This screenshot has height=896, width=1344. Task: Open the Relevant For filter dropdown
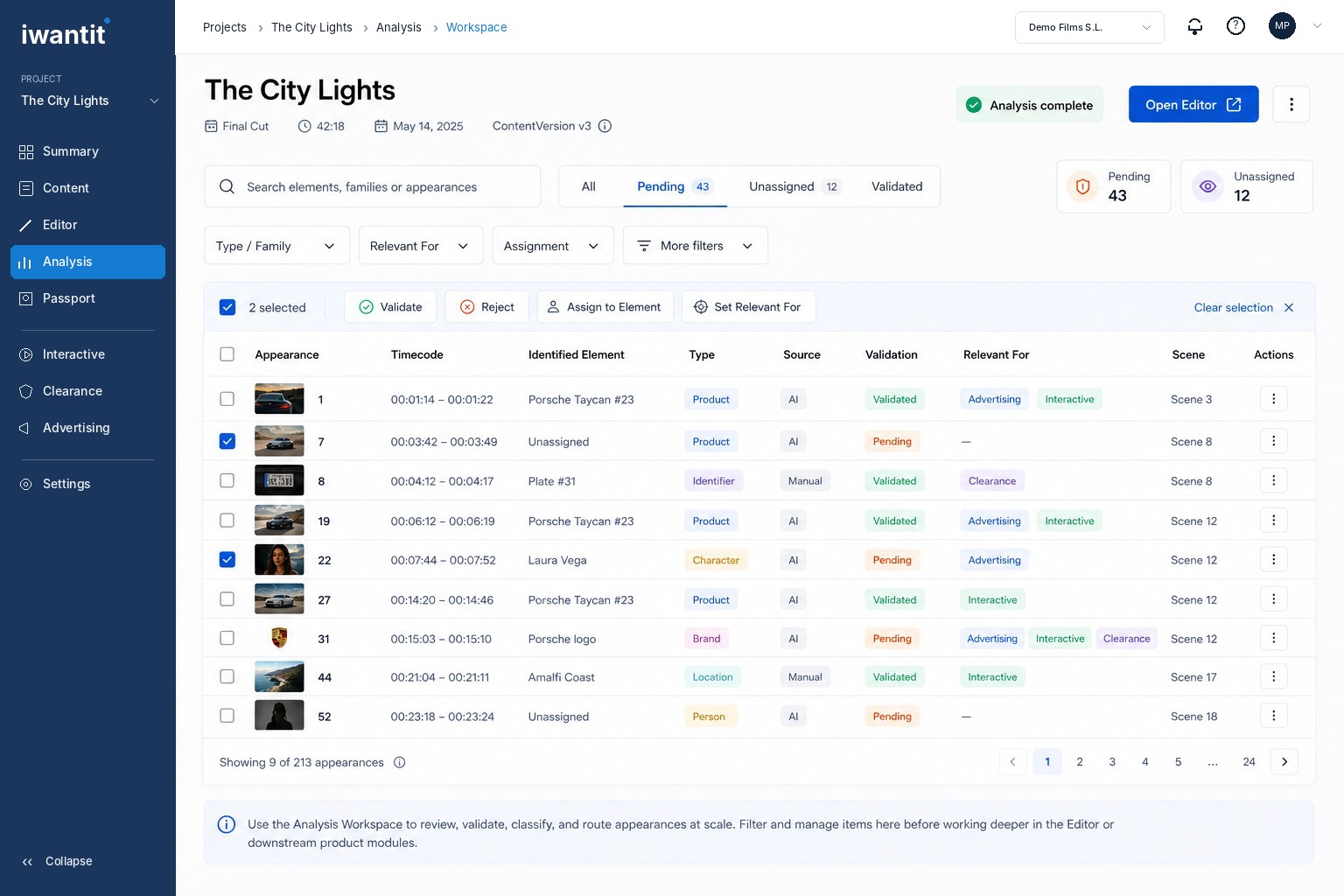coord(421,246)
